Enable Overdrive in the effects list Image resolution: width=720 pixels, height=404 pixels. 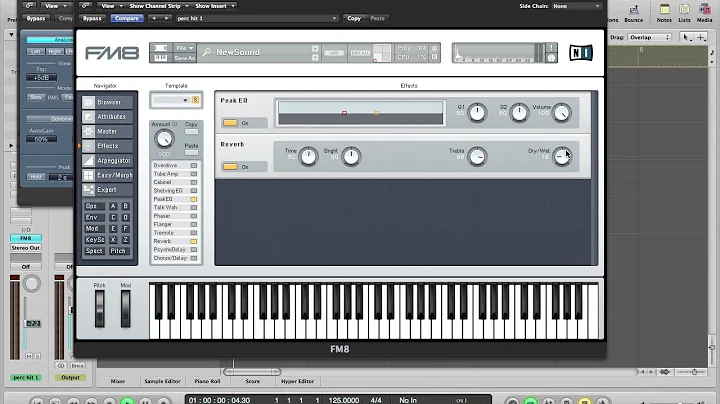[x=194, y=165]
